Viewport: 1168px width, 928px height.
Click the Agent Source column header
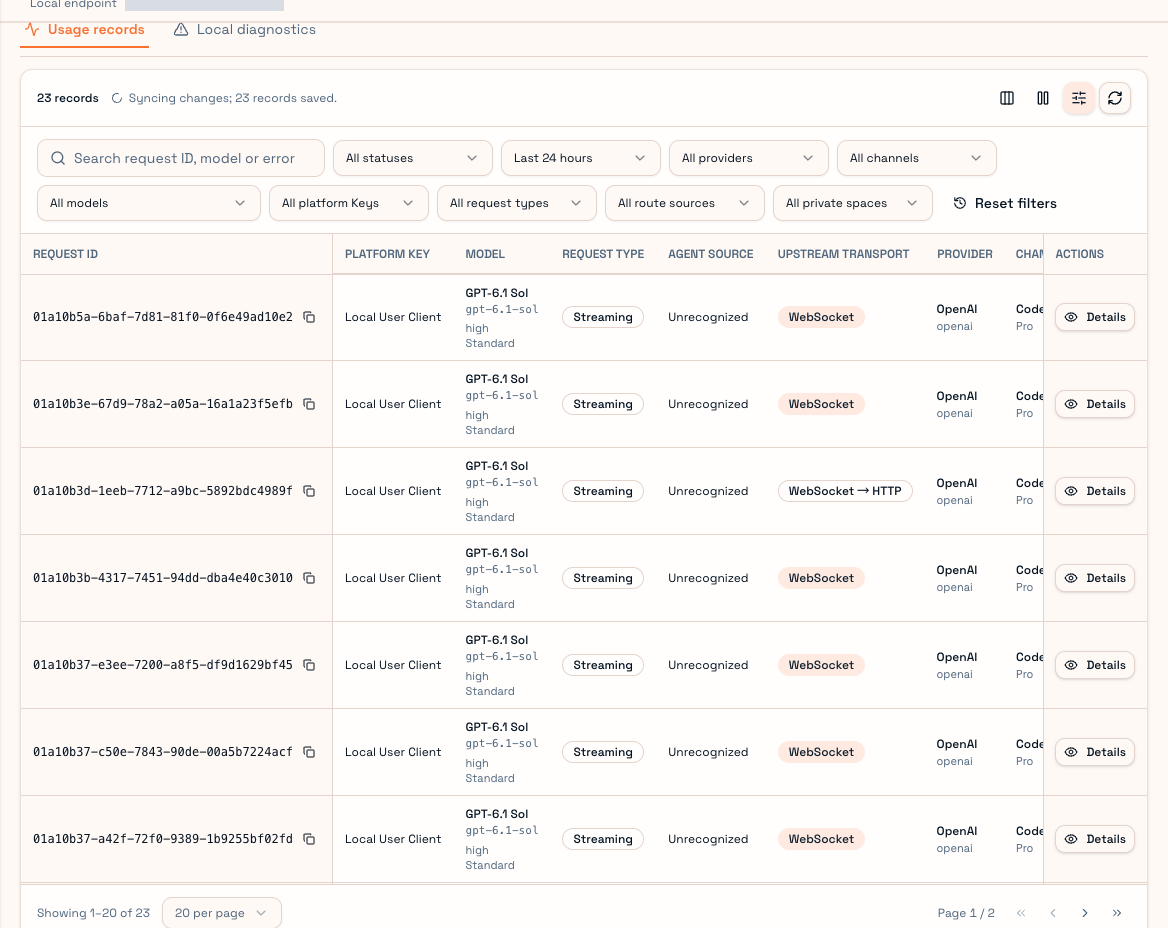(x=711, y=254)
